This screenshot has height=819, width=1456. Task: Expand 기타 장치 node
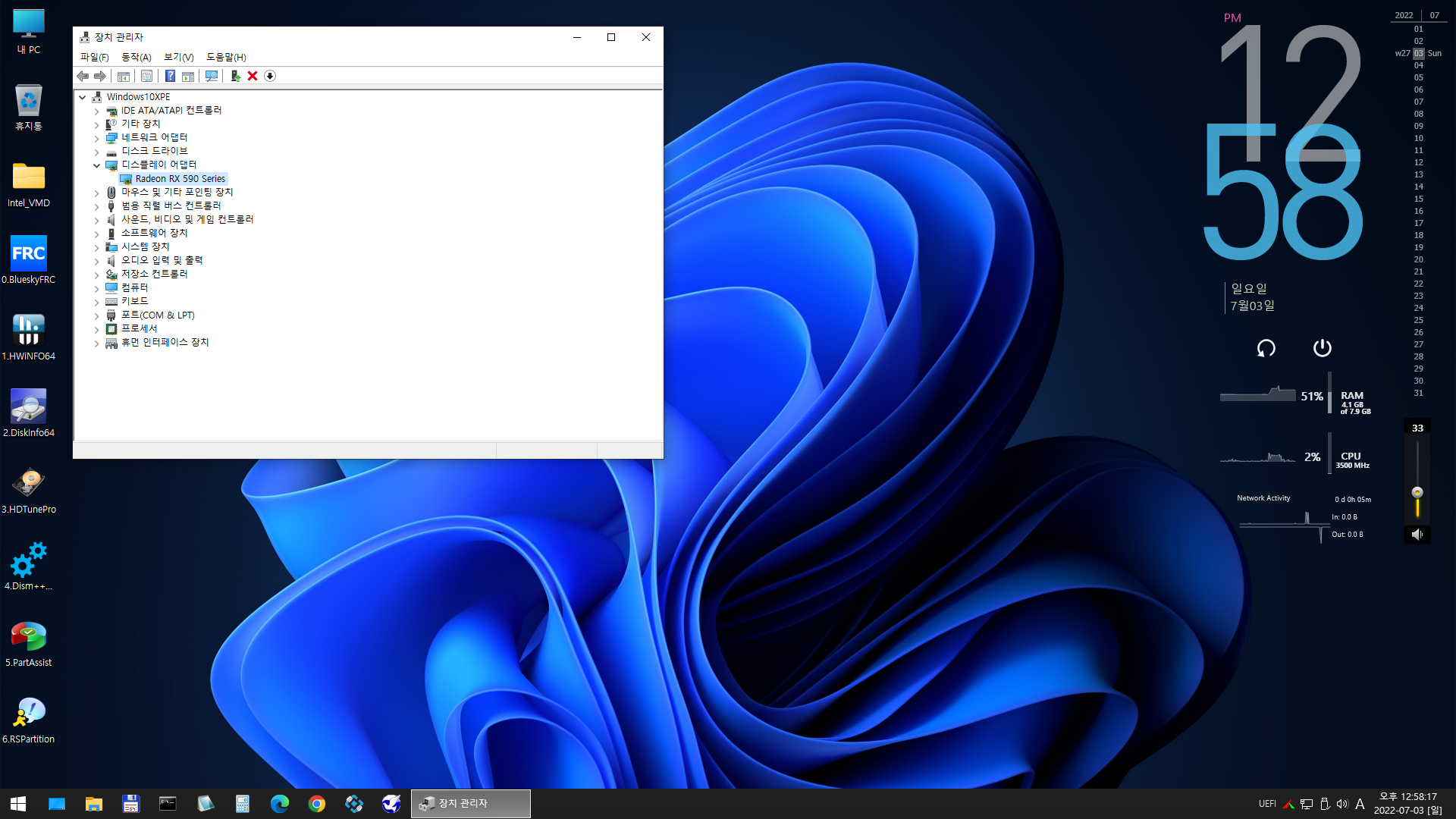[96, 124]
